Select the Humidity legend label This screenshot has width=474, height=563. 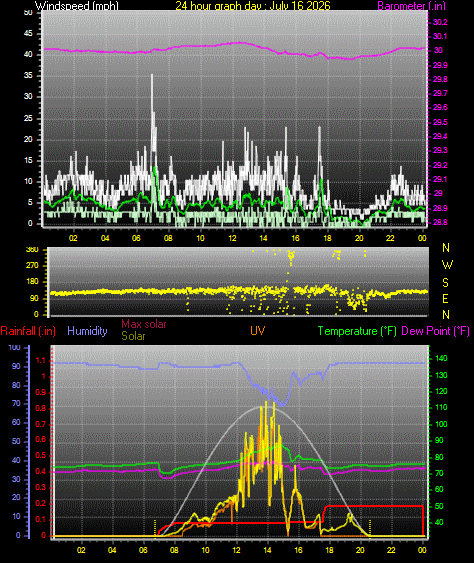(87, 331)
